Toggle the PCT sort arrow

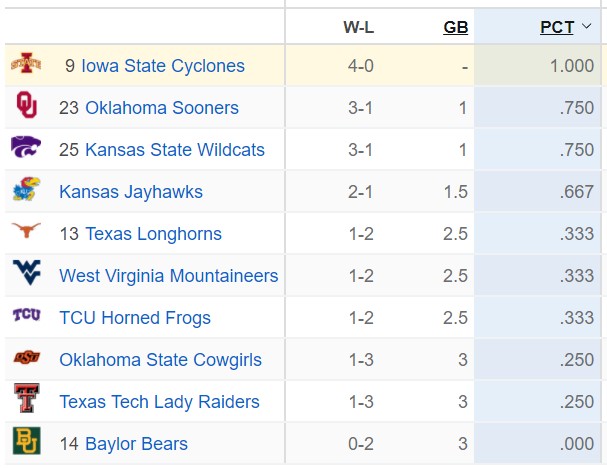point(586,26)
